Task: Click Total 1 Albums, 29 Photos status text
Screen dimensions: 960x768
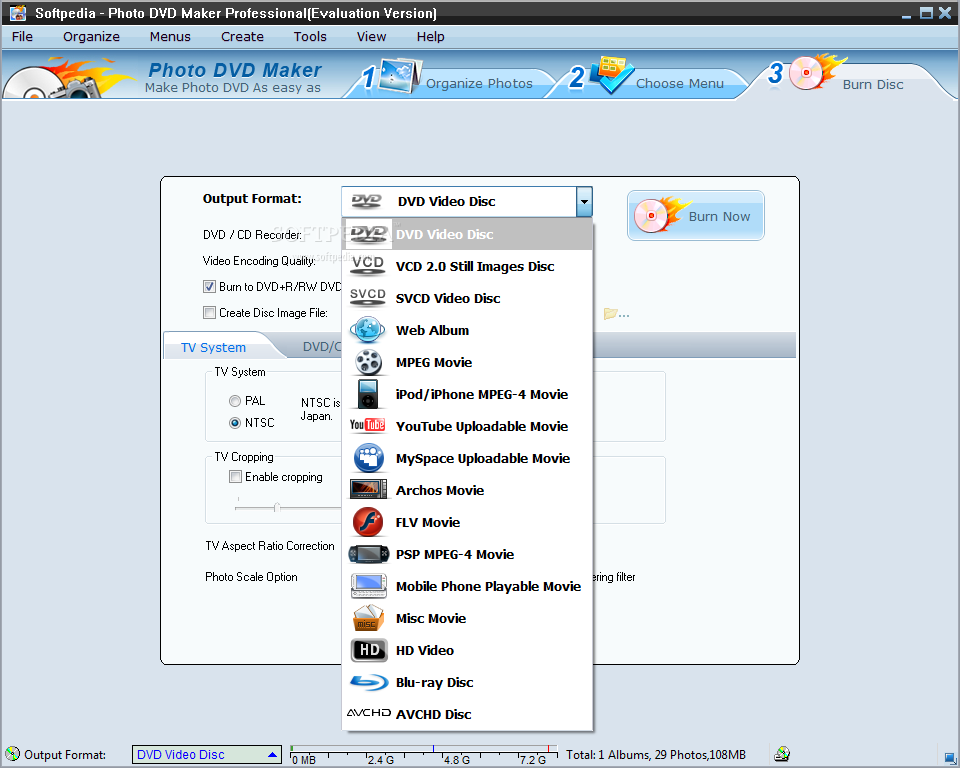Action: click(656, 755)
